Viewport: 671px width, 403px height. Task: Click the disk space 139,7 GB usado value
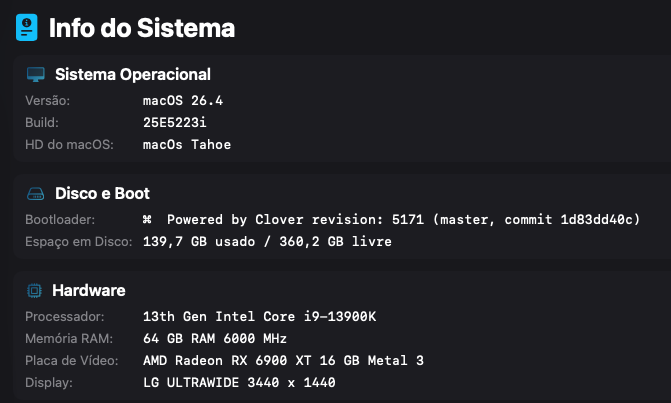click(267, 242)
